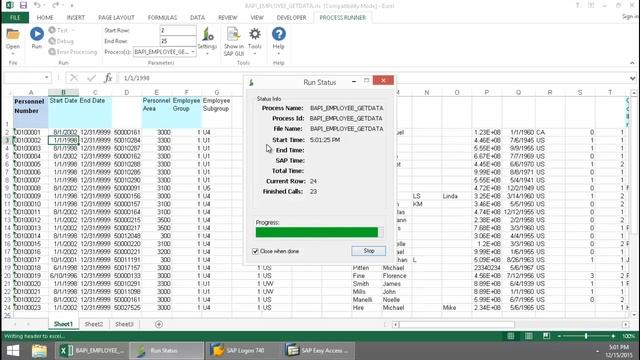Open Sheet2 worksheet tab

[x=93, y=324]
